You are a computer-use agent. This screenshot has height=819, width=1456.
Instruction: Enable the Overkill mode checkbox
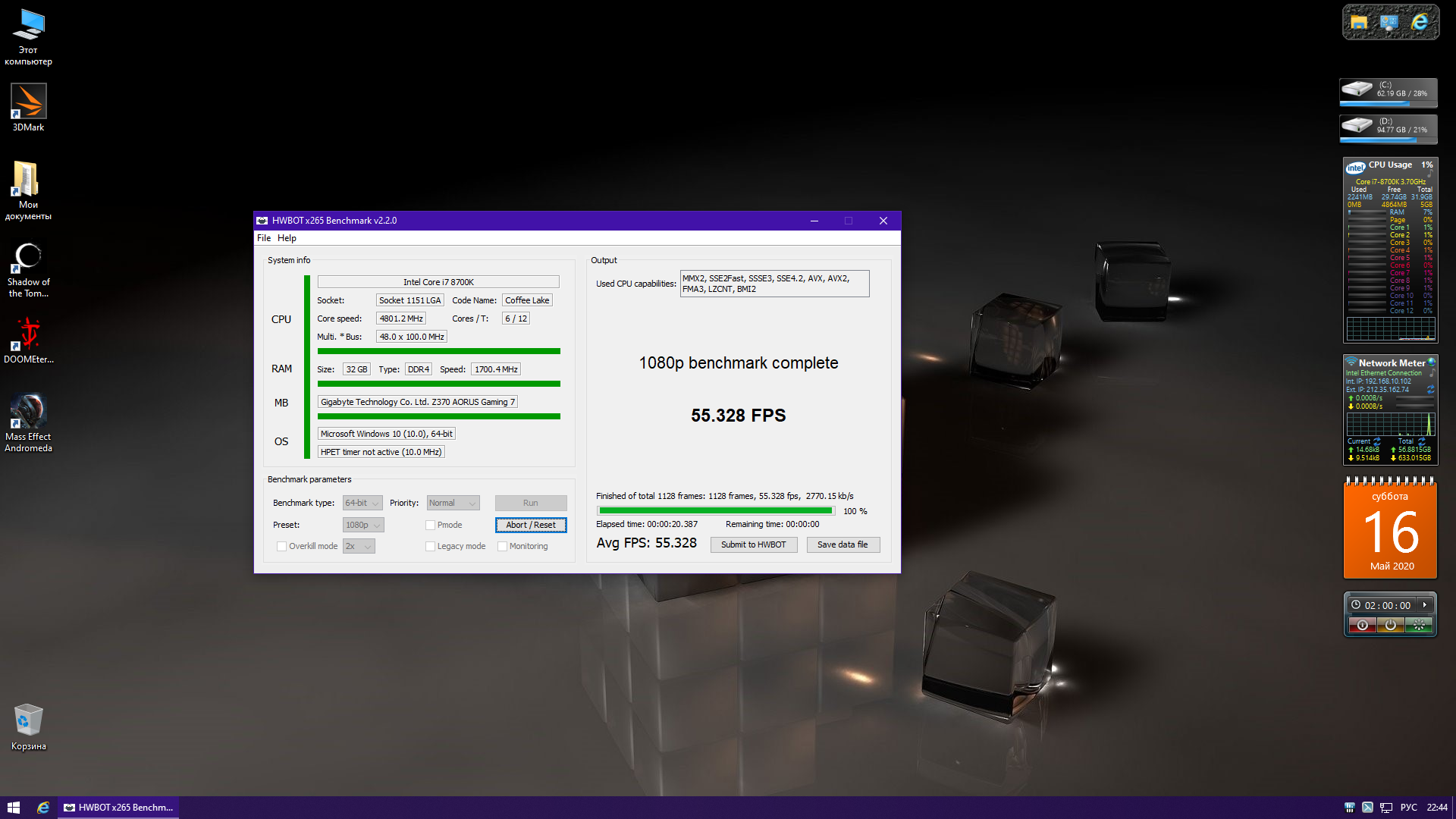coord(282,546)
